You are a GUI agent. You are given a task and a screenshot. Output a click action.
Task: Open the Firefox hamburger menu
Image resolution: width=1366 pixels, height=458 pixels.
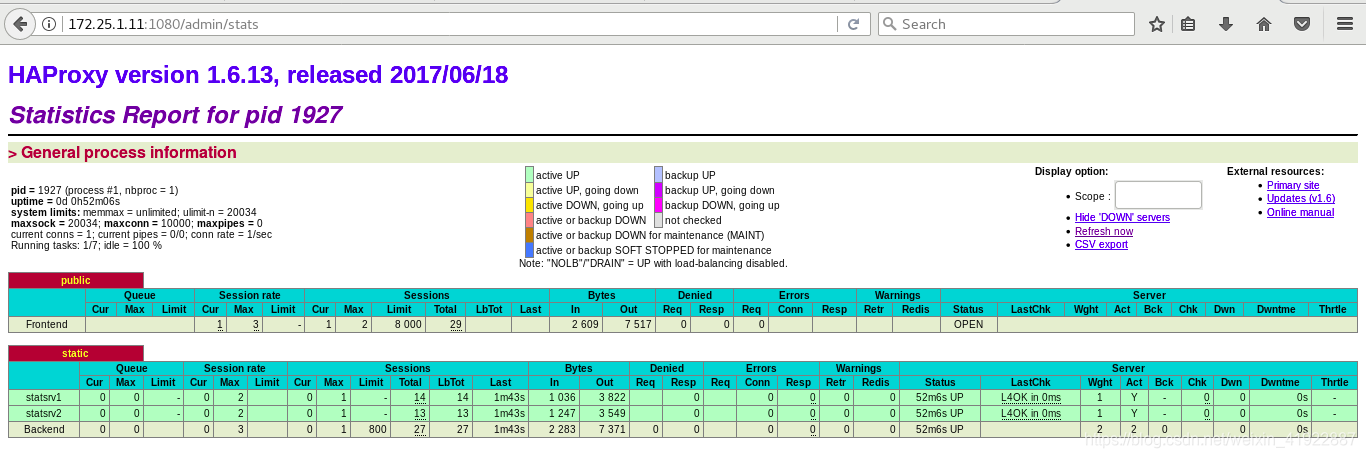click(x=1344, y=24)
